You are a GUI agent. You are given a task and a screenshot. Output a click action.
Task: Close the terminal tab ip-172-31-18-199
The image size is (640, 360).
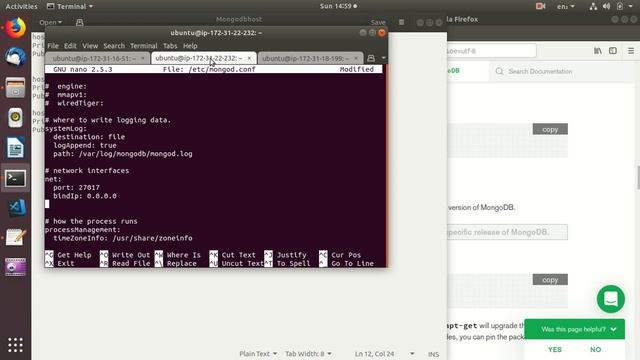tap(356, 58)
